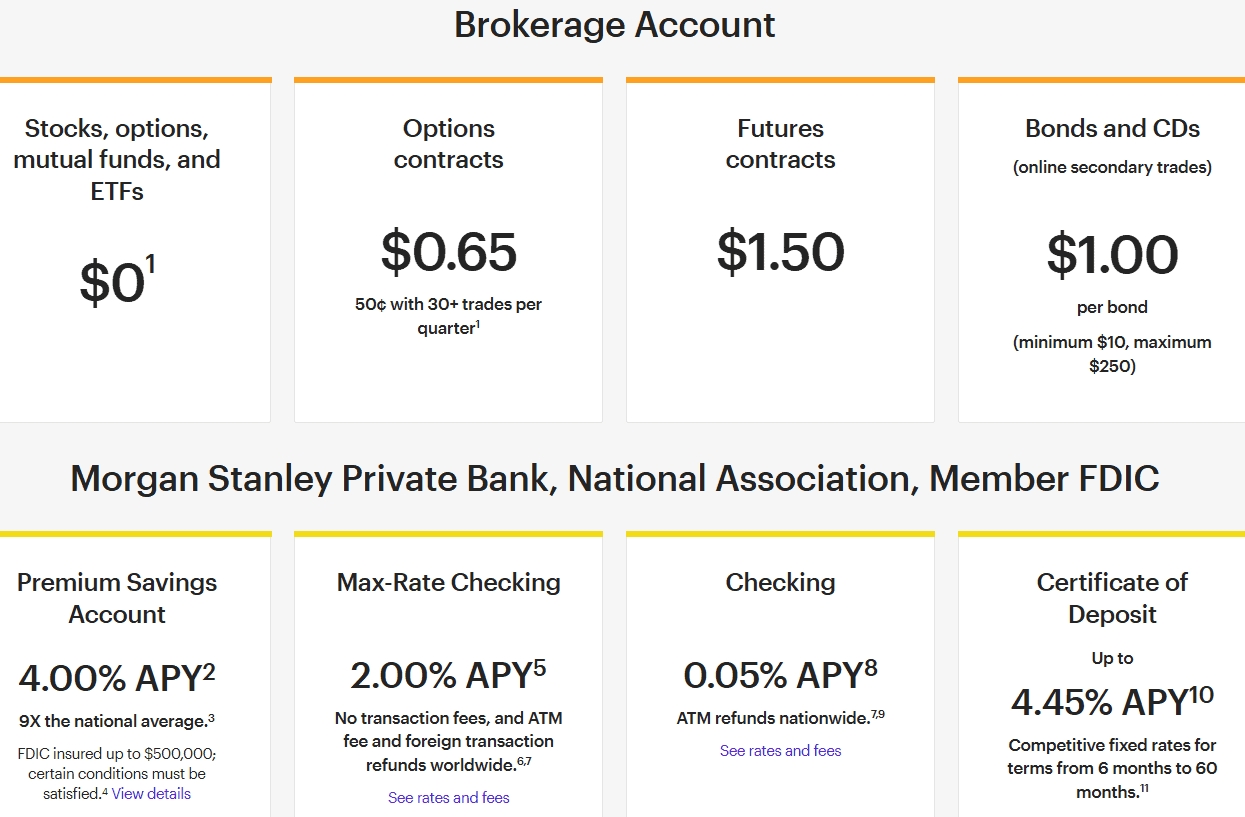The height and width of the screenshot is (817, 1245).
Task: Select the Bonds and CDs card title
Action: [1112, 129]
